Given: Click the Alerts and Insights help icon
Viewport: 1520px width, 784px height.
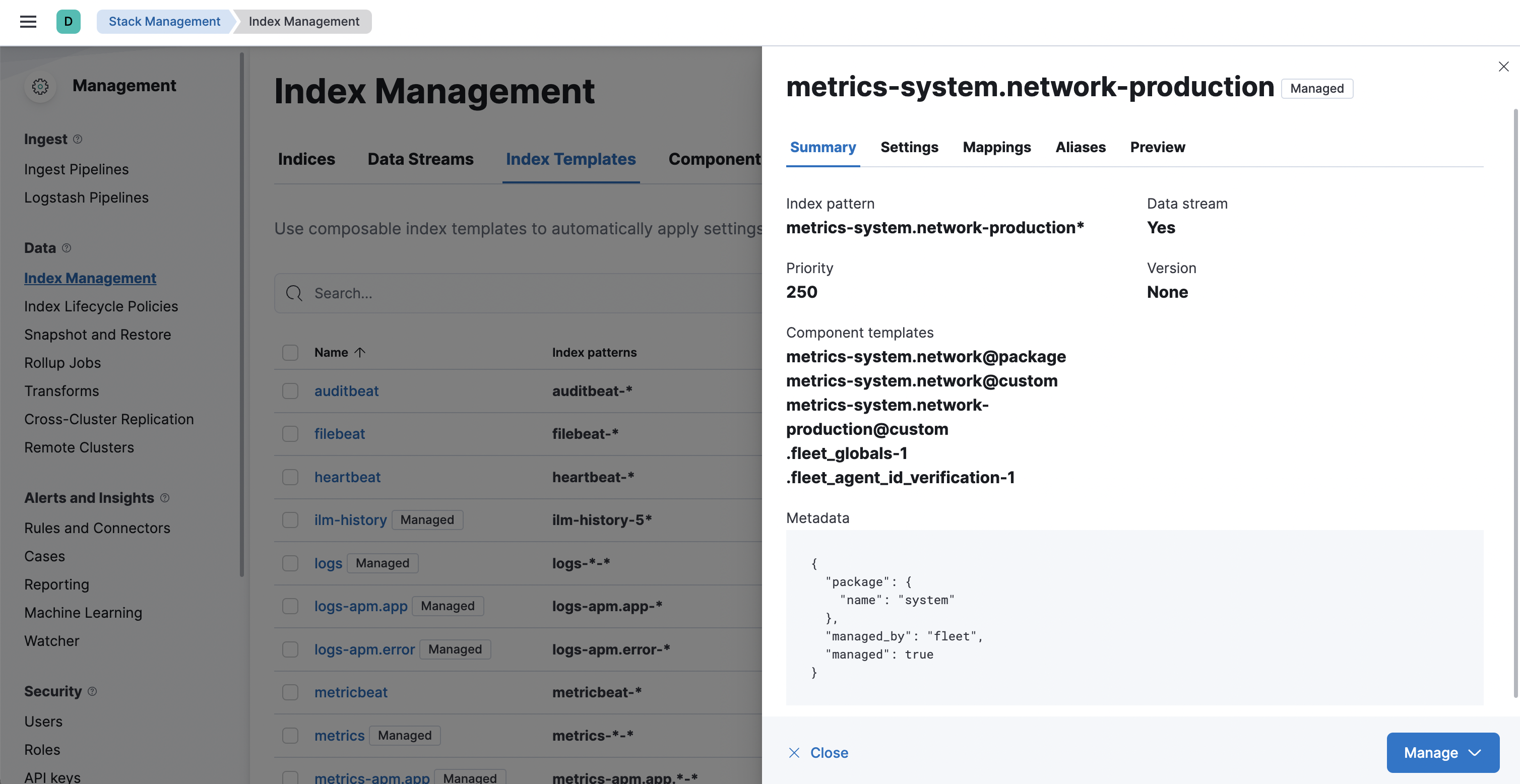Looking at the screenshot, I should point(165,498).
